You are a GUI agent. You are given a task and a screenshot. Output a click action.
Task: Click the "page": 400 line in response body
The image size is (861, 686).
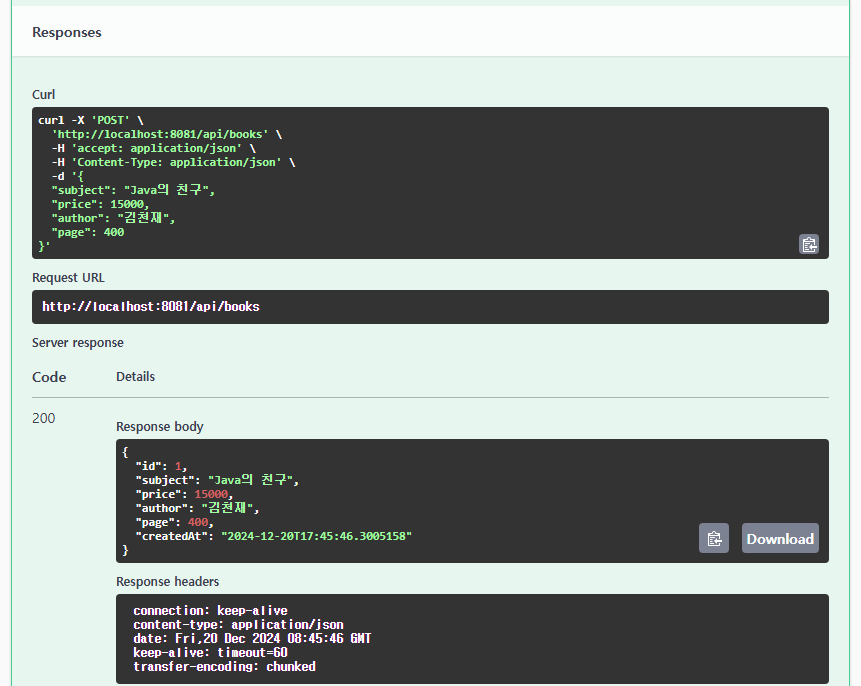pyautogui.click(x=174, y=522)
